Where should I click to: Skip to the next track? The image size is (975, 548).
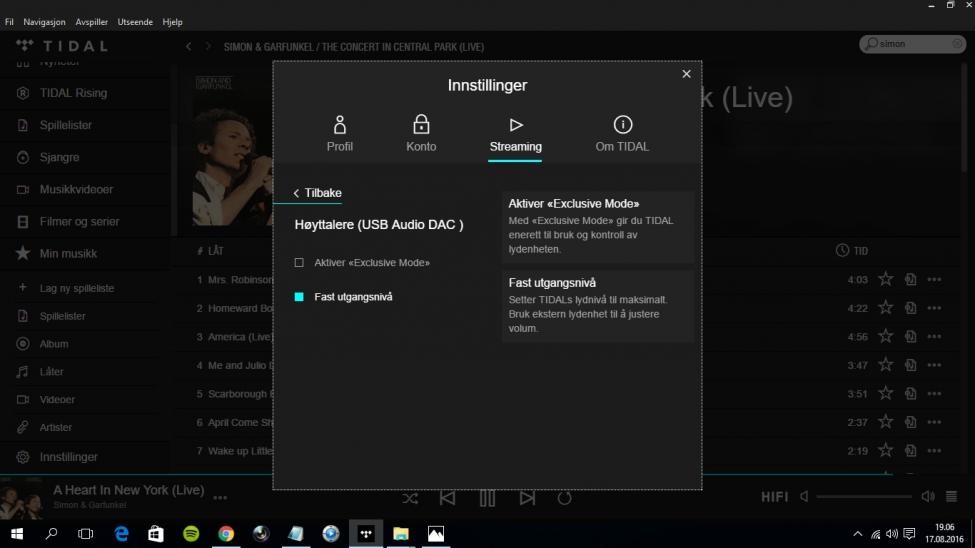pos(527,498)
